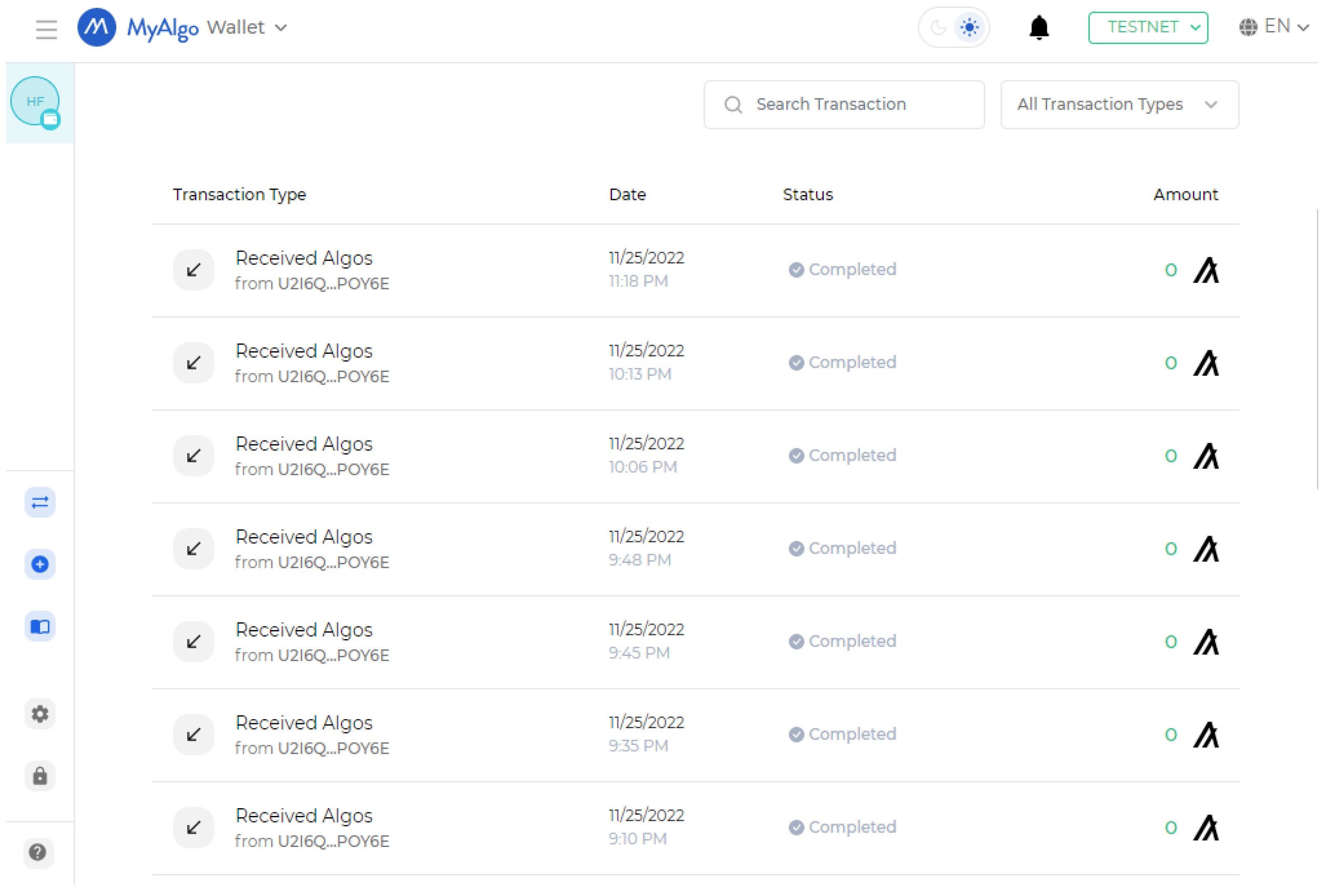Switch to dark mode moon toggle
This screenshot has height=896, width=1334.
938,28
